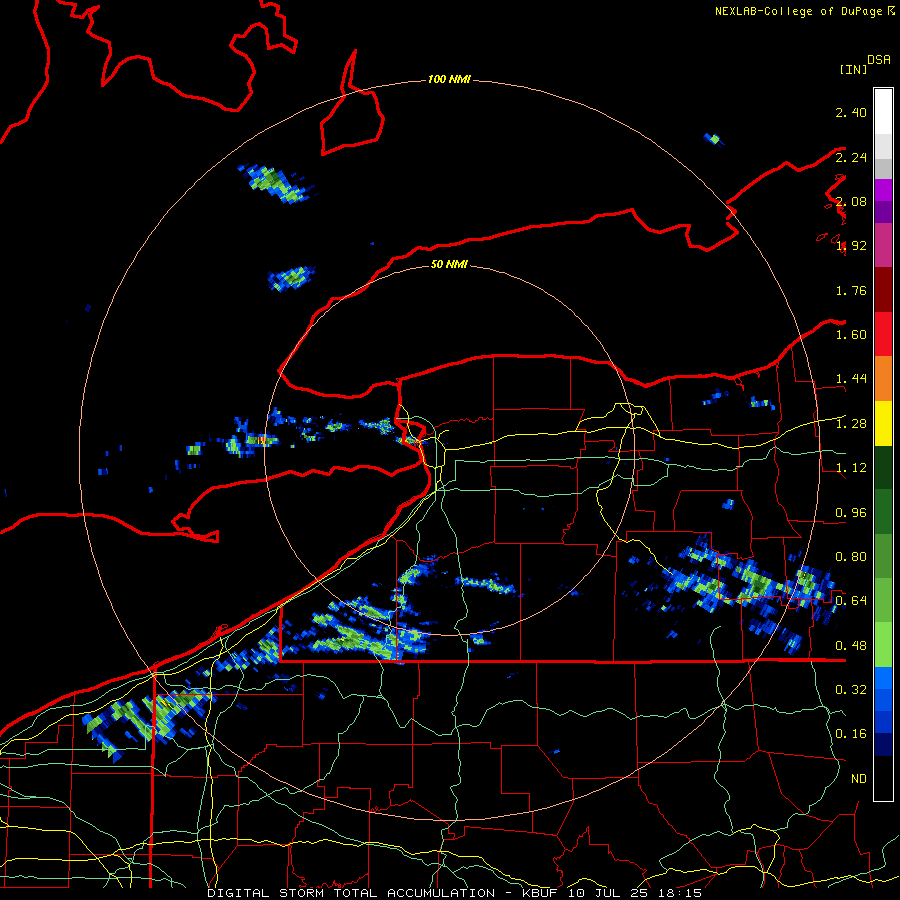Click the 0.48 legend value

[851, 646]
